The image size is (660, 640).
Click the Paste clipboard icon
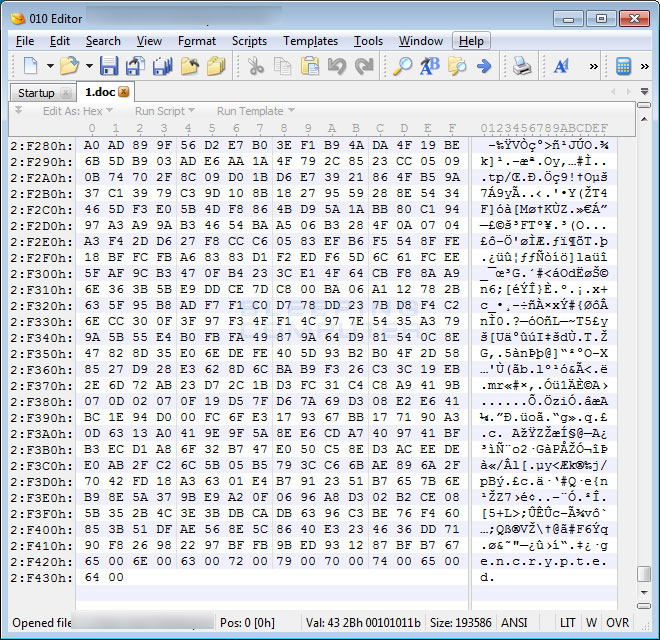[x=310, y=66]
